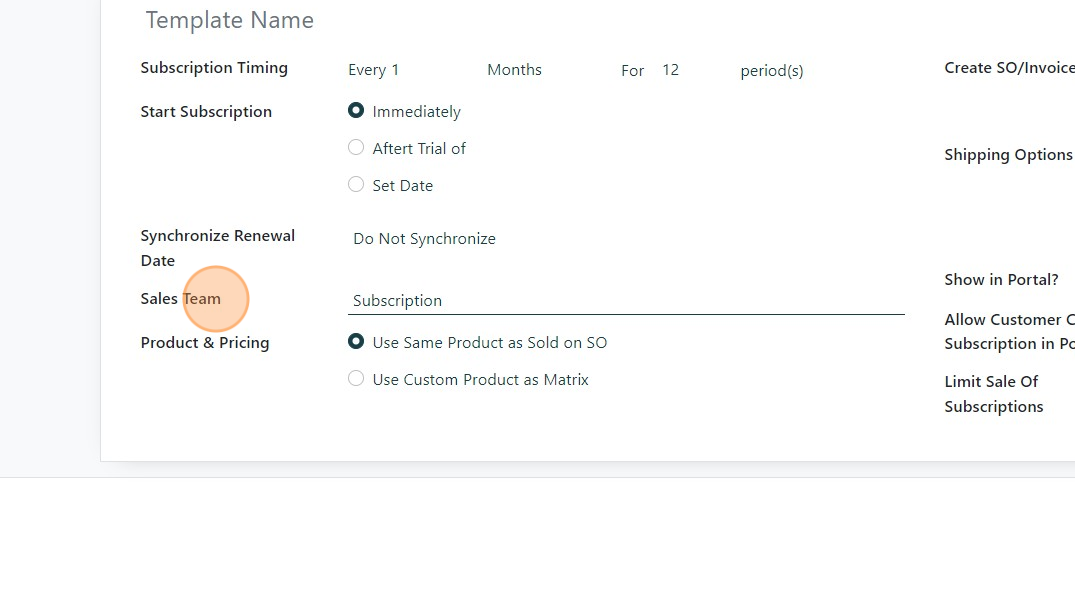Click the Sales Team field label
The image size is (1075, 601).
pos(181,299)
